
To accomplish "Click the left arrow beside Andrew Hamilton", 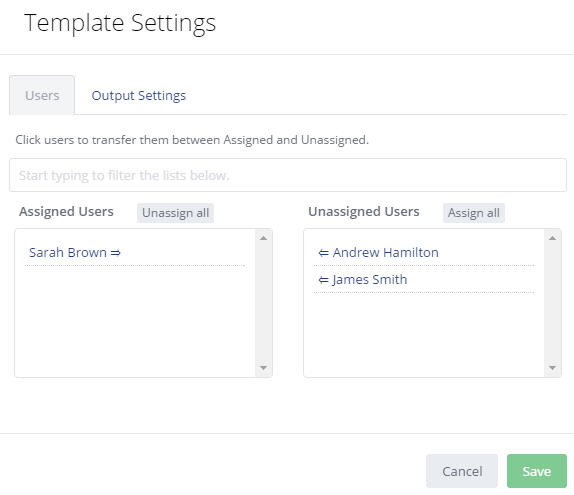I will pos(323,253).
